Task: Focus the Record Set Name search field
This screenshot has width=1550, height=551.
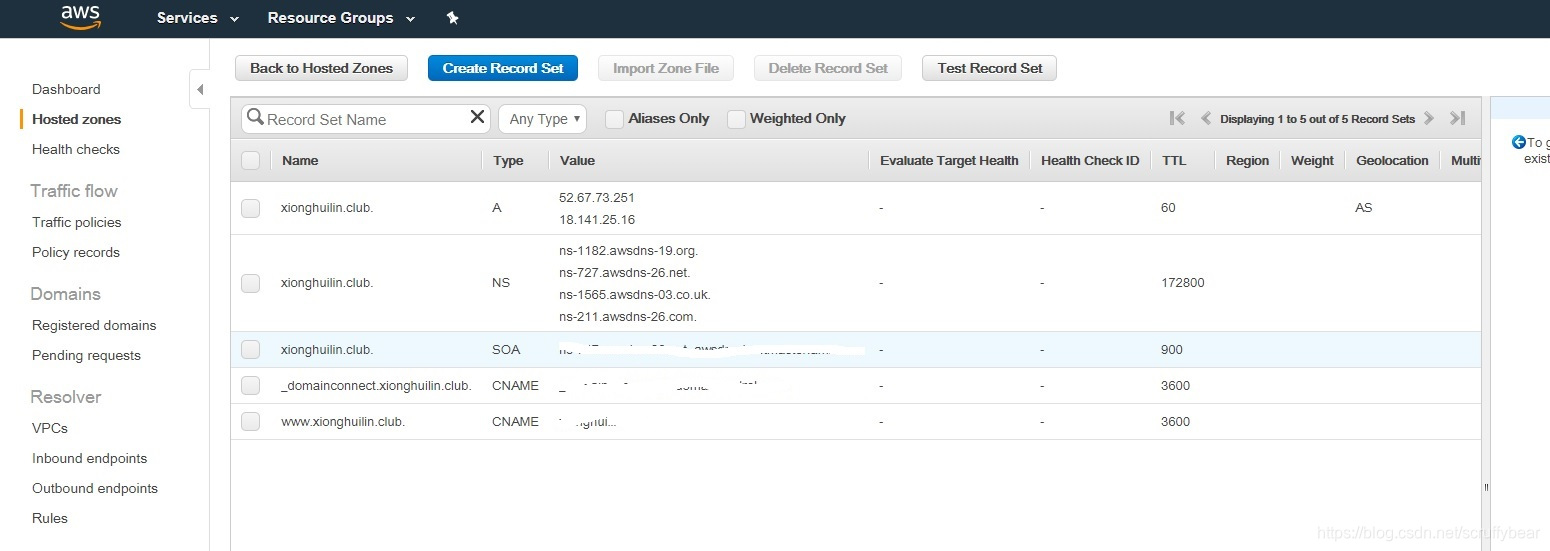Action: pyautogui.click(x=365, y=119)
